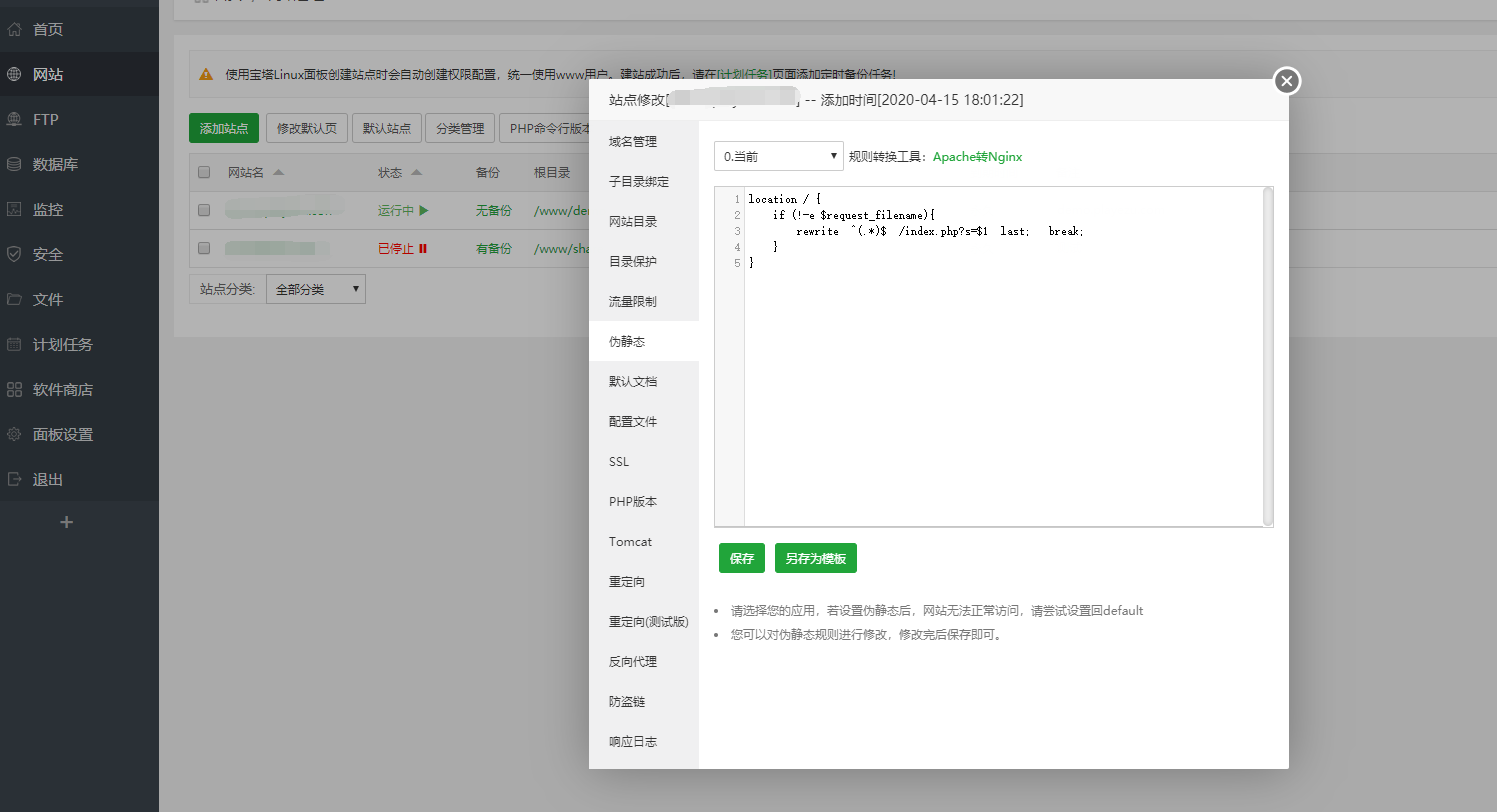Select the 伪静态 tab

point(644,342)
